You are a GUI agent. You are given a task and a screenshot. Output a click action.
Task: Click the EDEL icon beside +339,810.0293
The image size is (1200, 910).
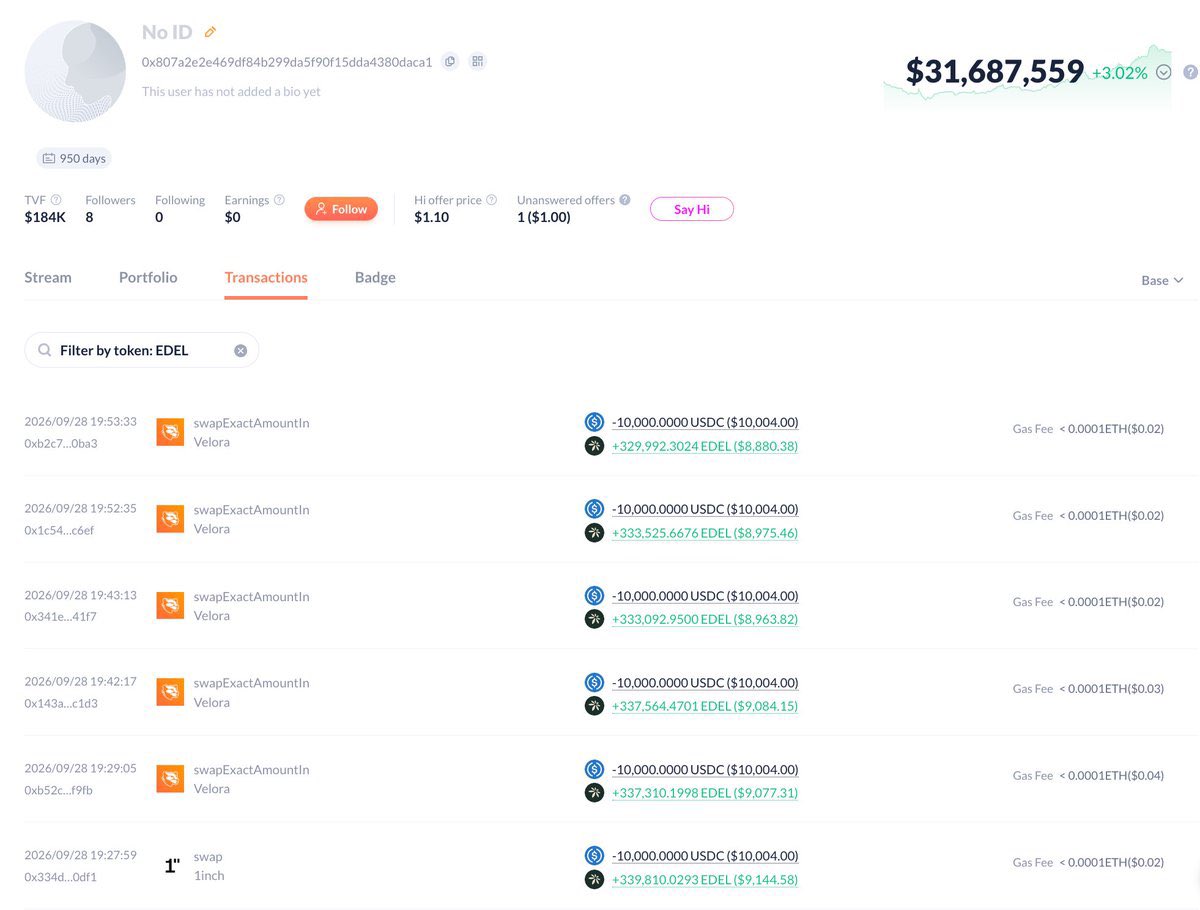(x=594, y=880)
